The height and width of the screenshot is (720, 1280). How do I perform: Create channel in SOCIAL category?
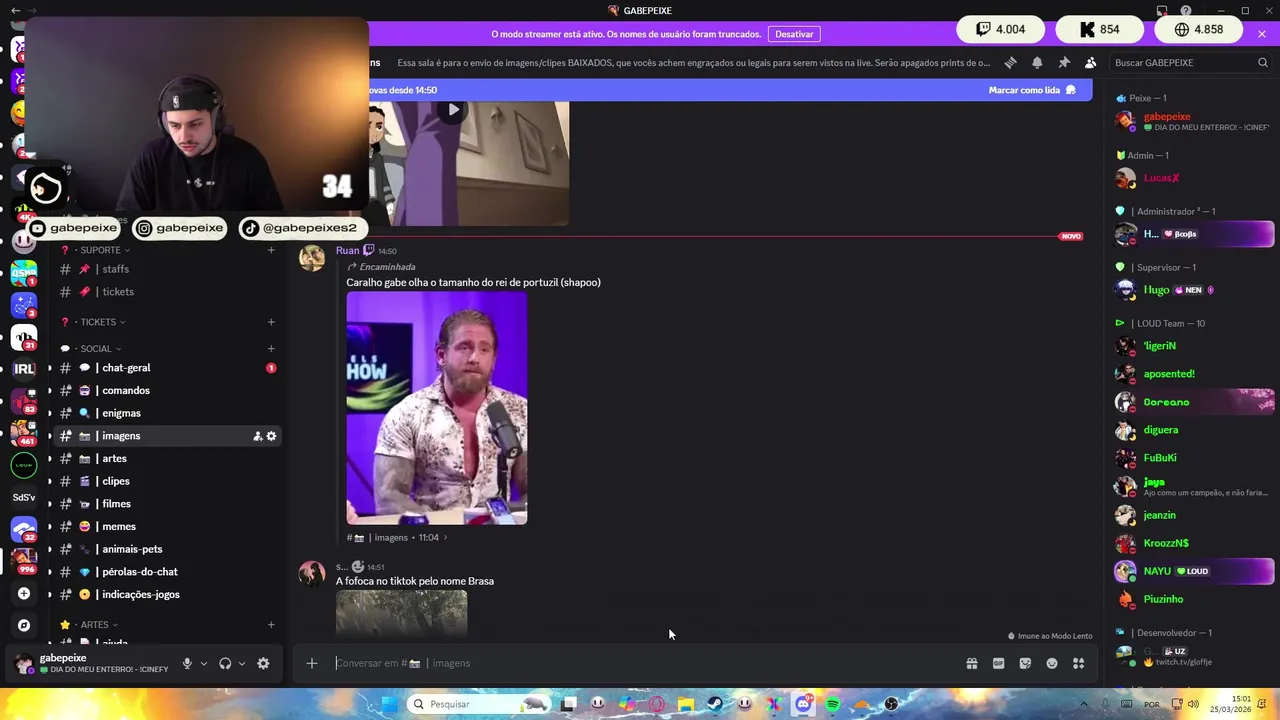(271, 349)
